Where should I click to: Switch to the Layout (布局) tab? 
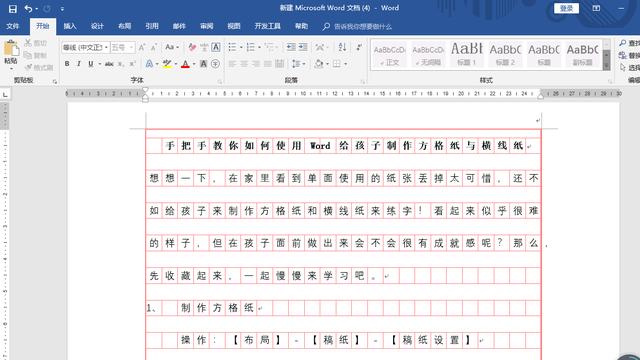pyautogui.click(x=124, y=26)
